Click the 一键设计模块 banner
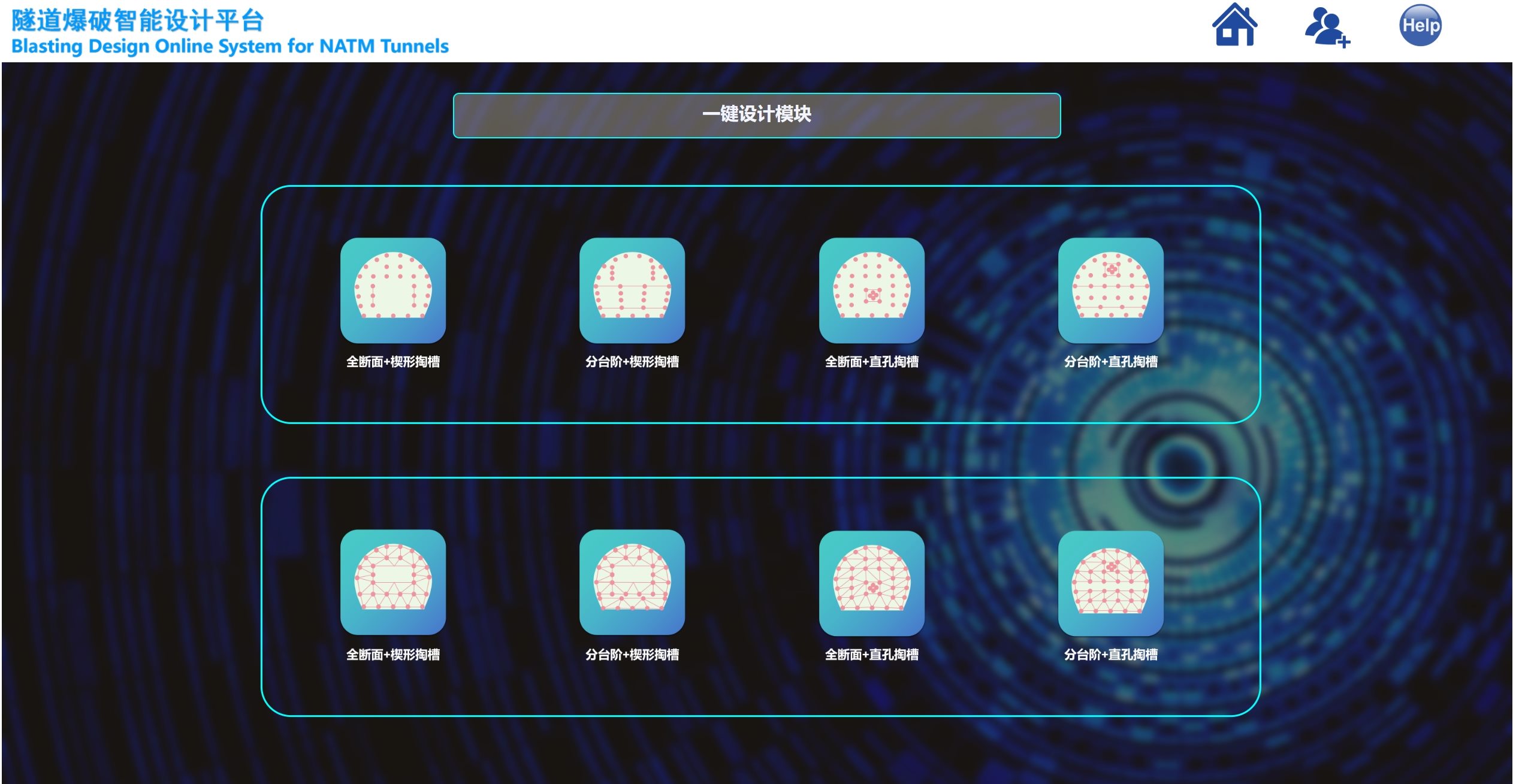 pyautogui.click(x=757, y=115)
